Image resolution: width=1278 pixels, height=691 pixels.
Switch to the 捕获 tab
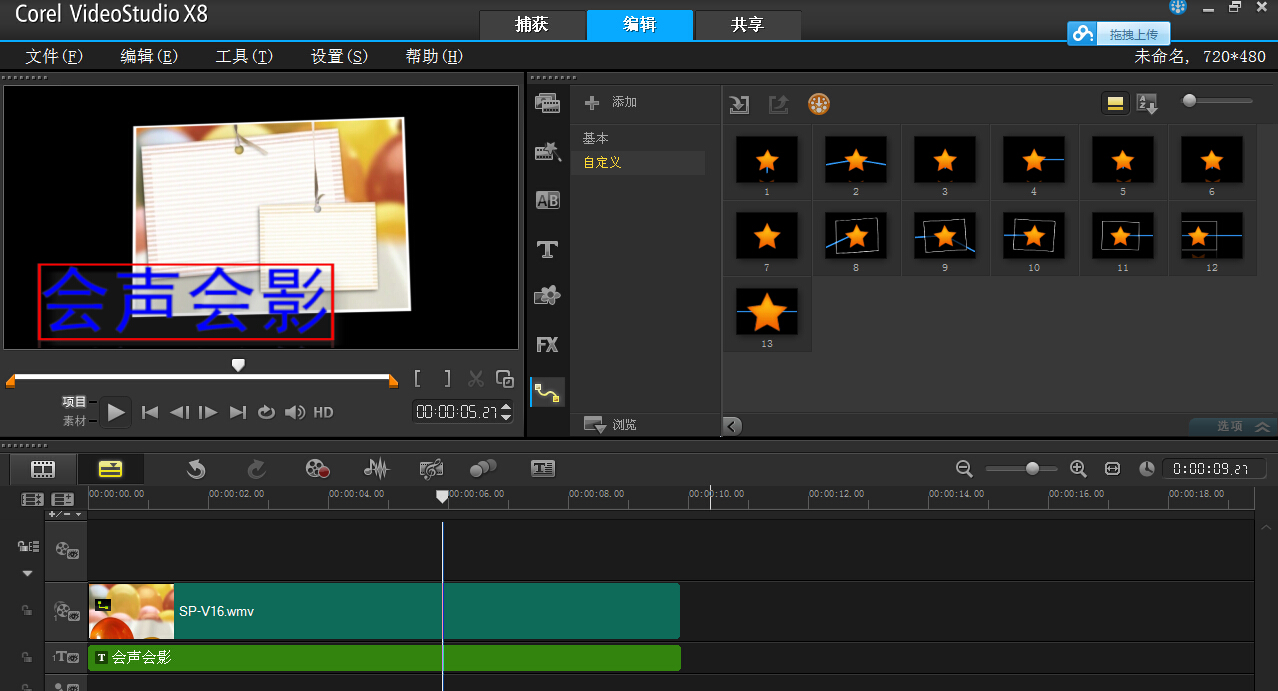tap(532, 25)
